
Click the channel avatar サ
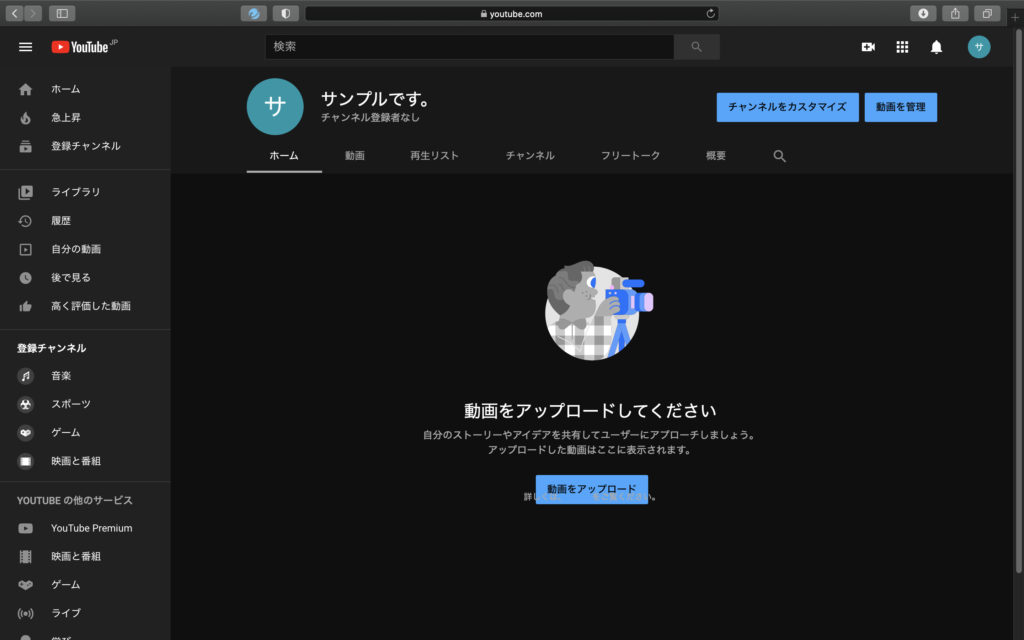[275, 106]
